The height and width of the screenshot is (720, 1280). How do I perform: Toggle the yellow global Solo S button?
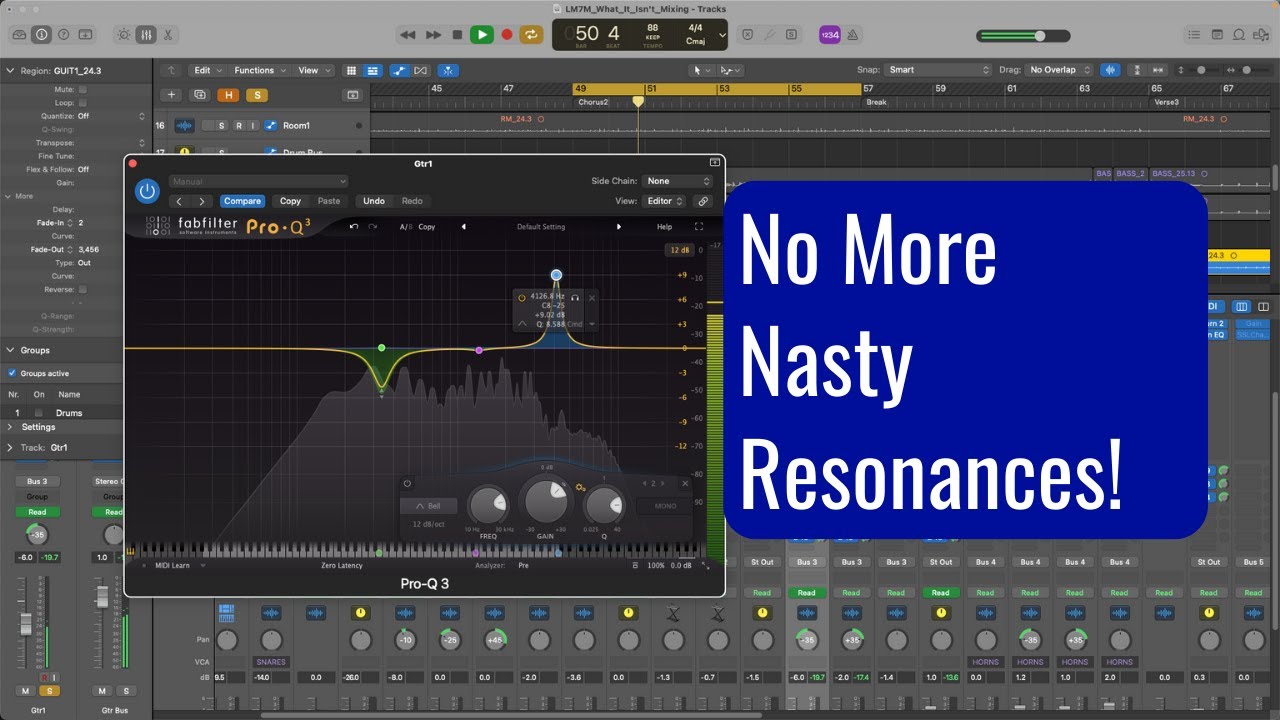tap(257, 95)
